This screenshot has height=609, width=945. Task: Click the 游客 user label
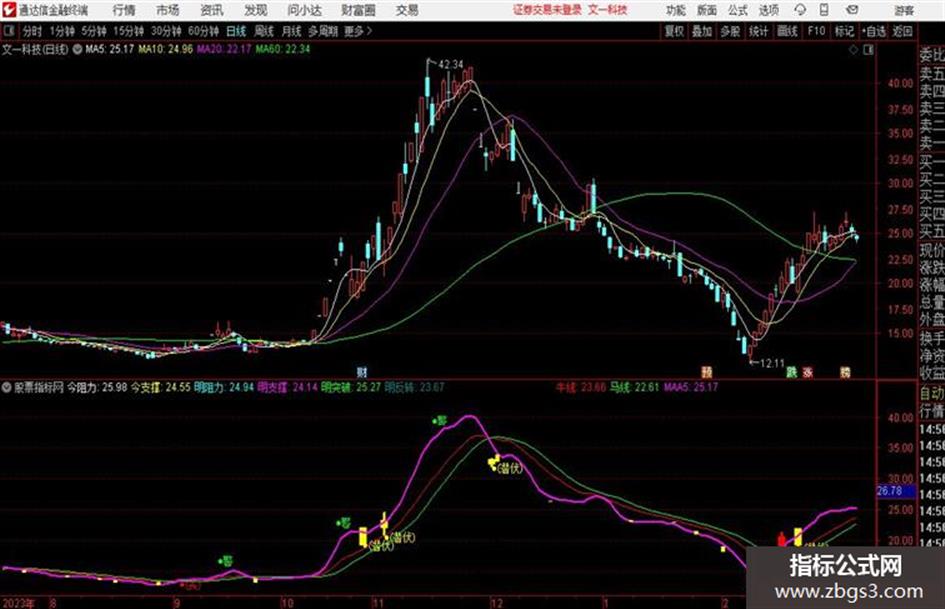click(903, 10)
